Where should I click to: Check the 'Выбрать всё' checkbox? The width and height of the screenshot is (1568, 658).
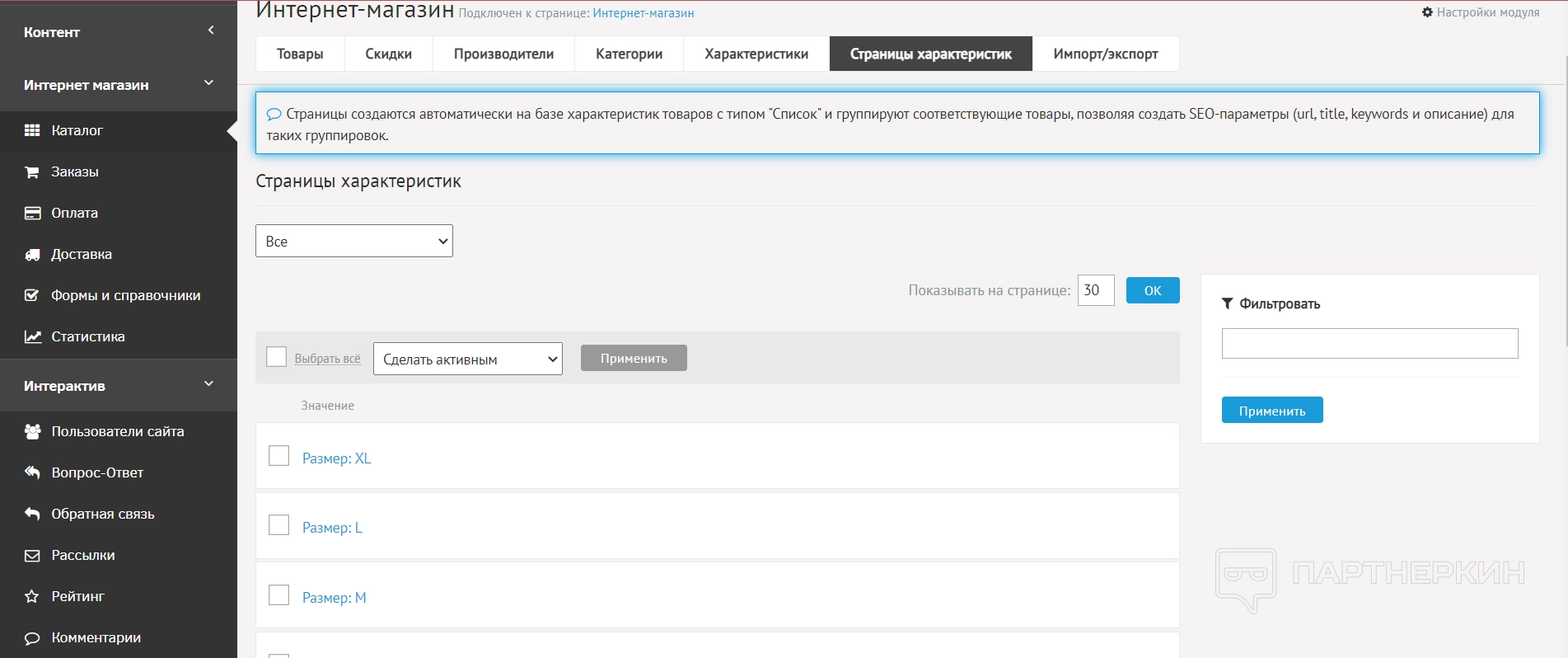[277, 357]
